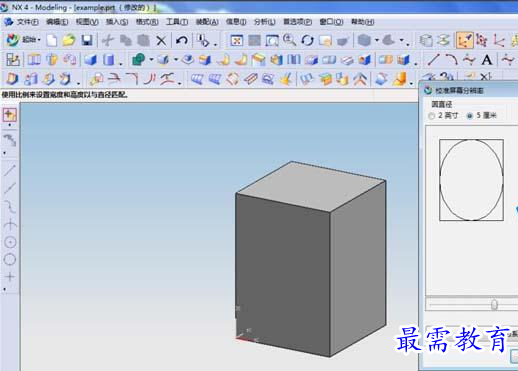Viewport: 518px width, 371px height.
Task: Open the 插入(S) menu
Action: coord(117,22)
